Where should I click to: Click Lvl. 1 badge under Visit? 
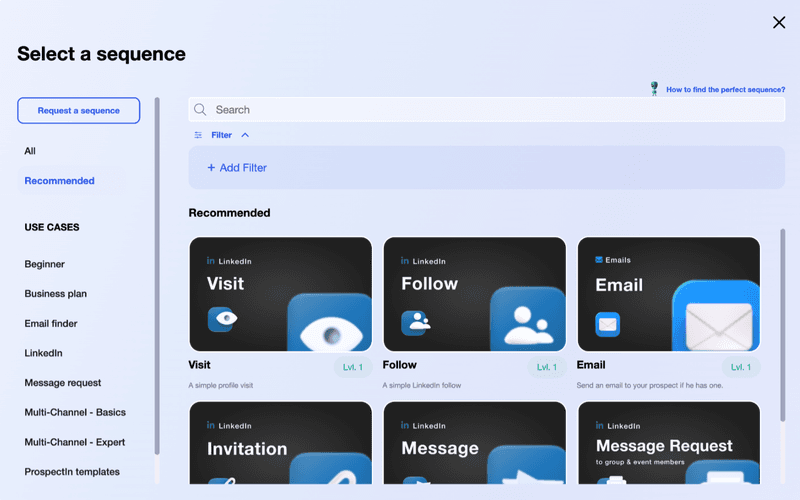(x=353, y=367)
